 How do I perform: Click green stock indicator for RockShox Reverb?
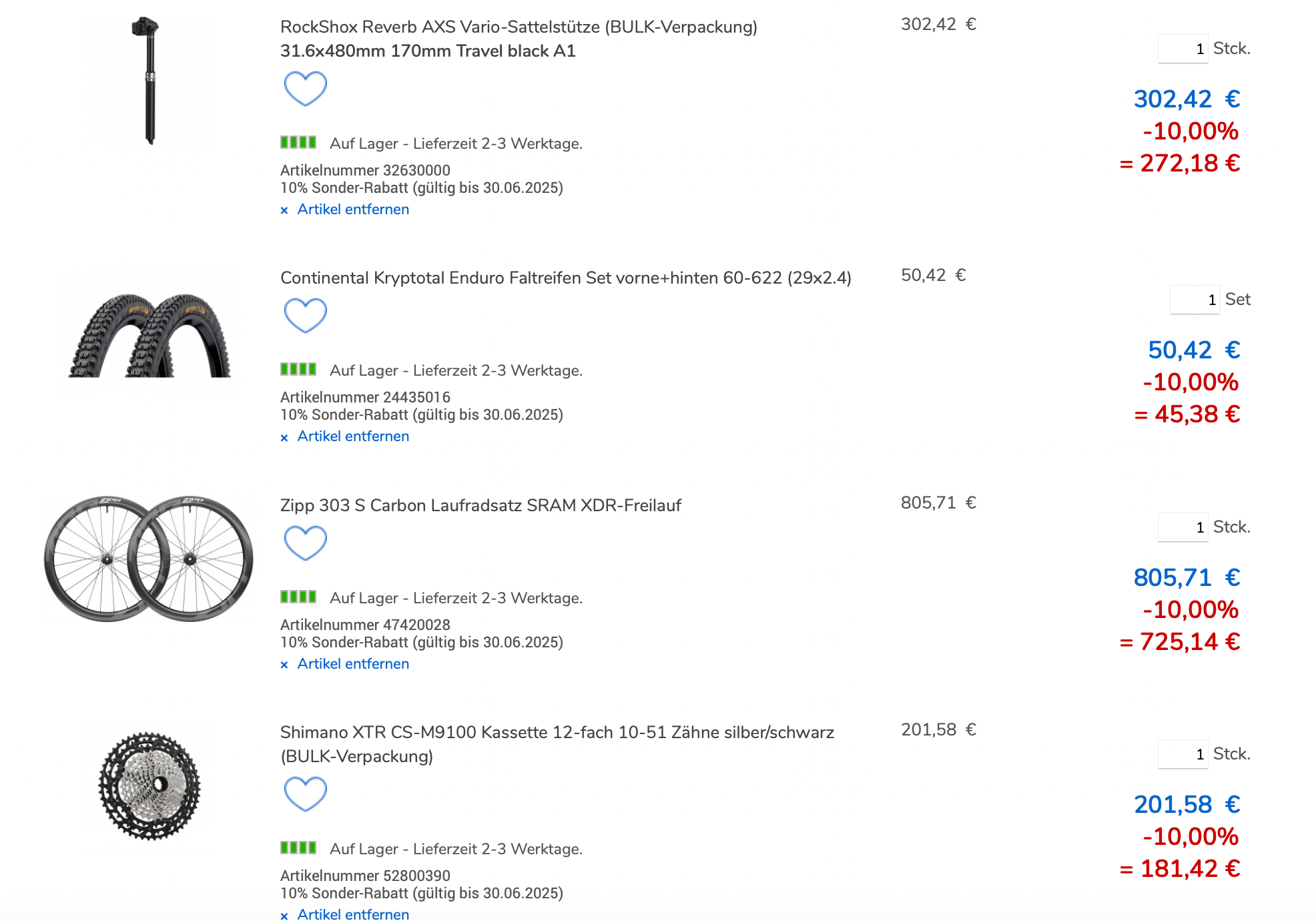(298, 142)
